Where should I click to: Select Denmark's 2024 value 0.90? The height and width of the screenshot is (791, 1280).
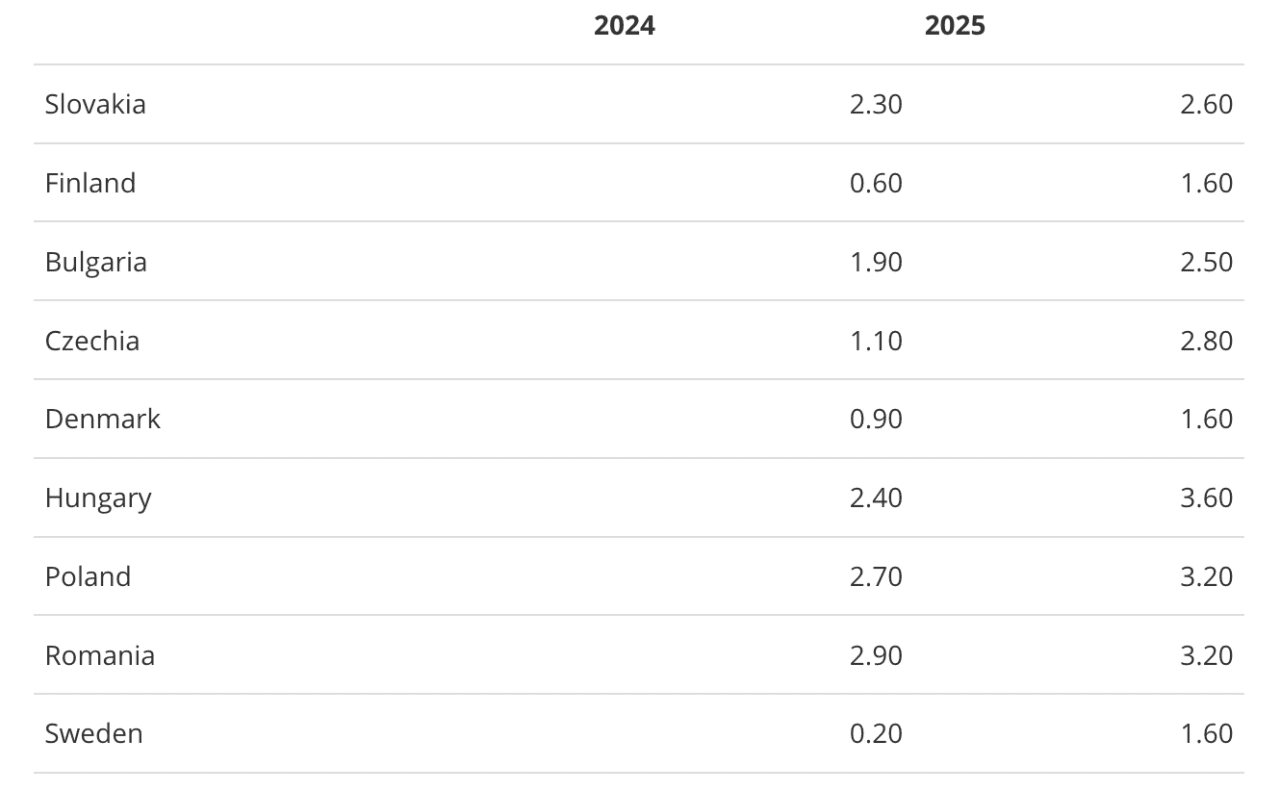coord(875,419)
